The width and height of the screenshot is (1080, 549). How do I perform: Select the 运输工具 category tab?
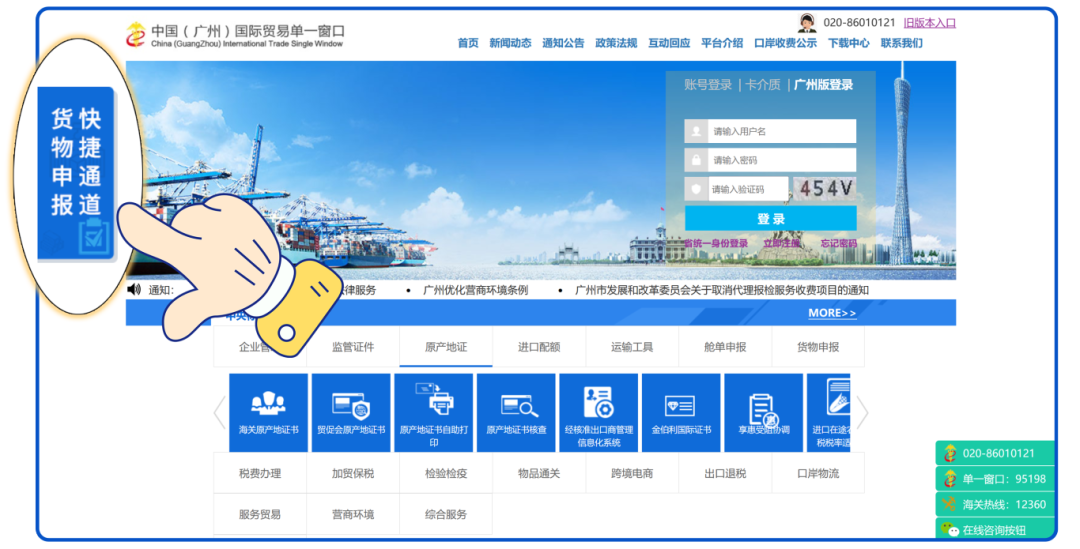click(632, 347)
